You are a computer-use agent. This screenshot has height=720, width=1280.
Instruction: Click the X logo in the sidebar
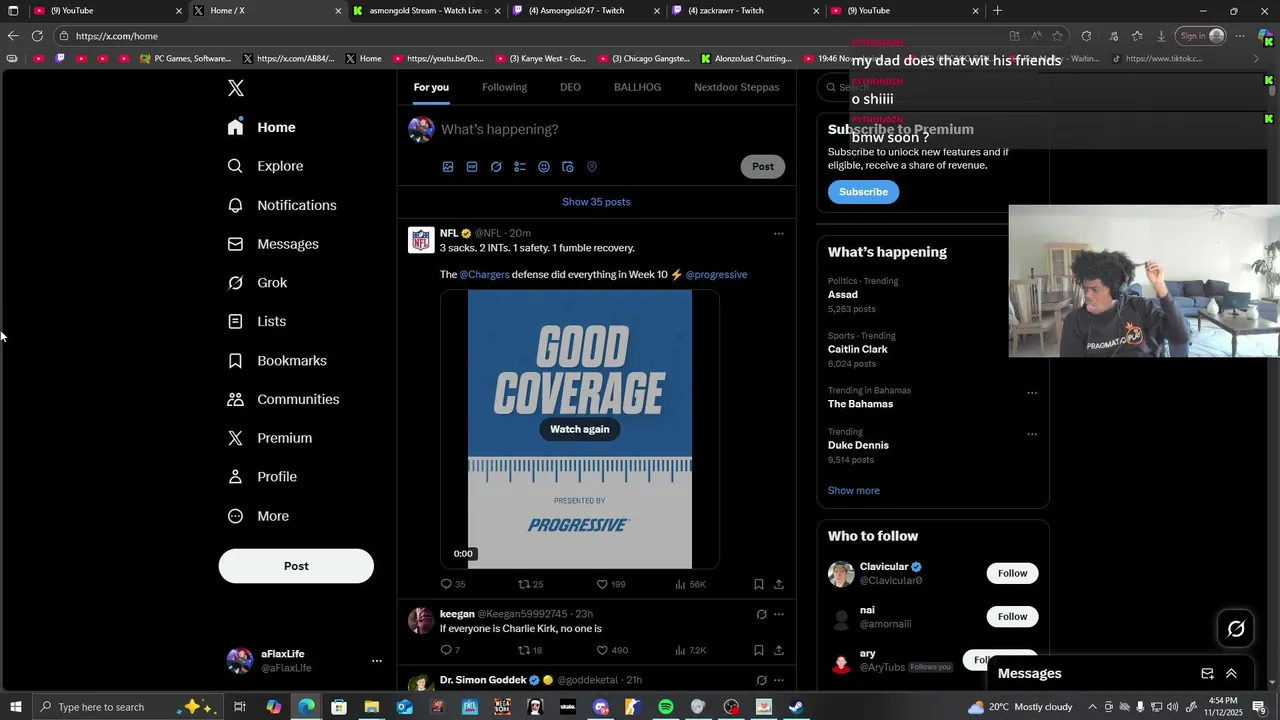click(x=235, y=88)
